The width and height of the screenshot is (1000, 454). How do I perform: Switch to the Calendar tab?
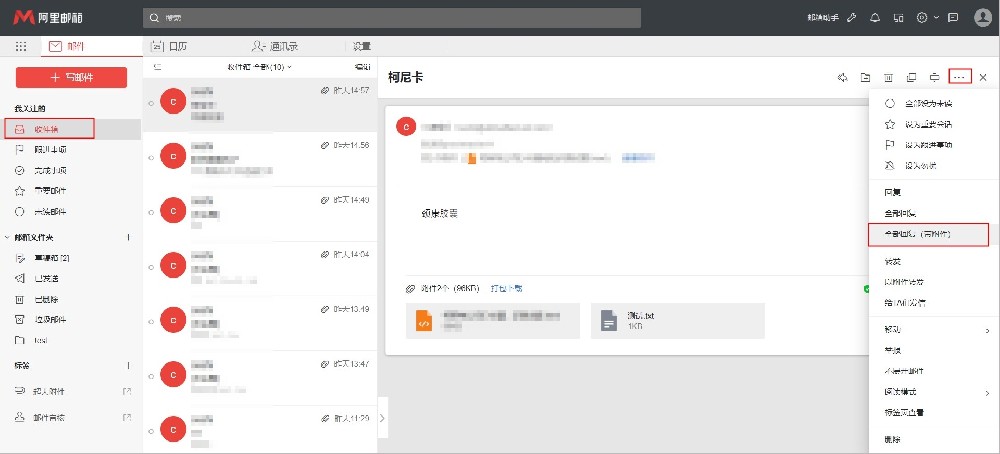170,47
